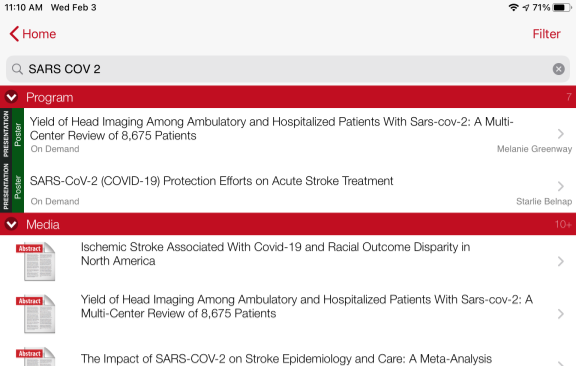This screenshot has width=576, height=366.
Task: Tap the back chevron next to Home
Action: pyautogui.click(x=14, y=34)
